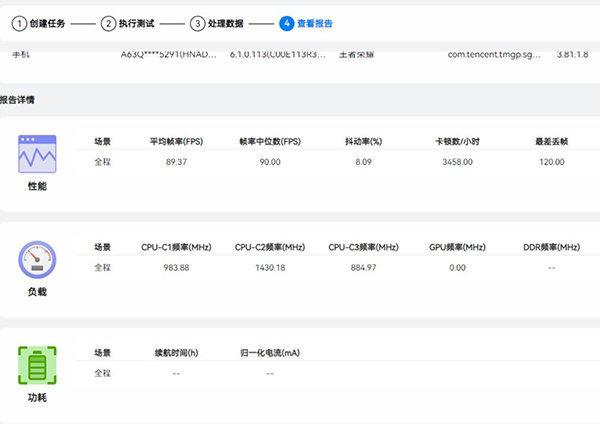Viewport: 600px width, 424px height.
Task: Click the DDR频率(MHz) column header
Action: (551, 247)
